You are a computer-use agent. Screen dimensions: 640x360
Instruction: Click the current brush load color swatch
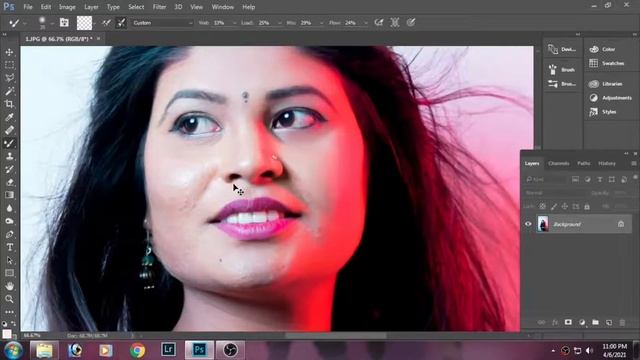pyautogui.click(x=84, y=23)
